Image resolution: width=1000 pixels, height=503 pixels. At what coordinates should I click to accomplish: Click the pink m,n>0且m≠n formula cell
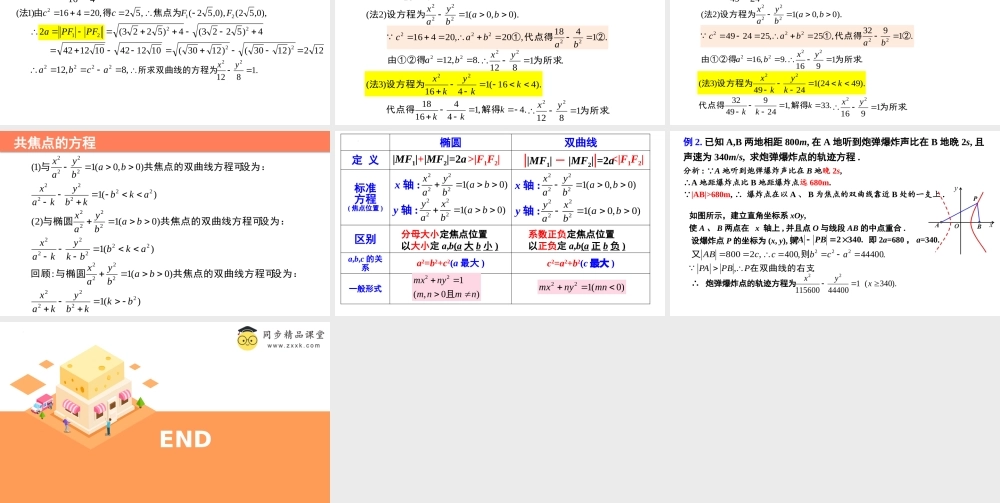coord(446,288)
